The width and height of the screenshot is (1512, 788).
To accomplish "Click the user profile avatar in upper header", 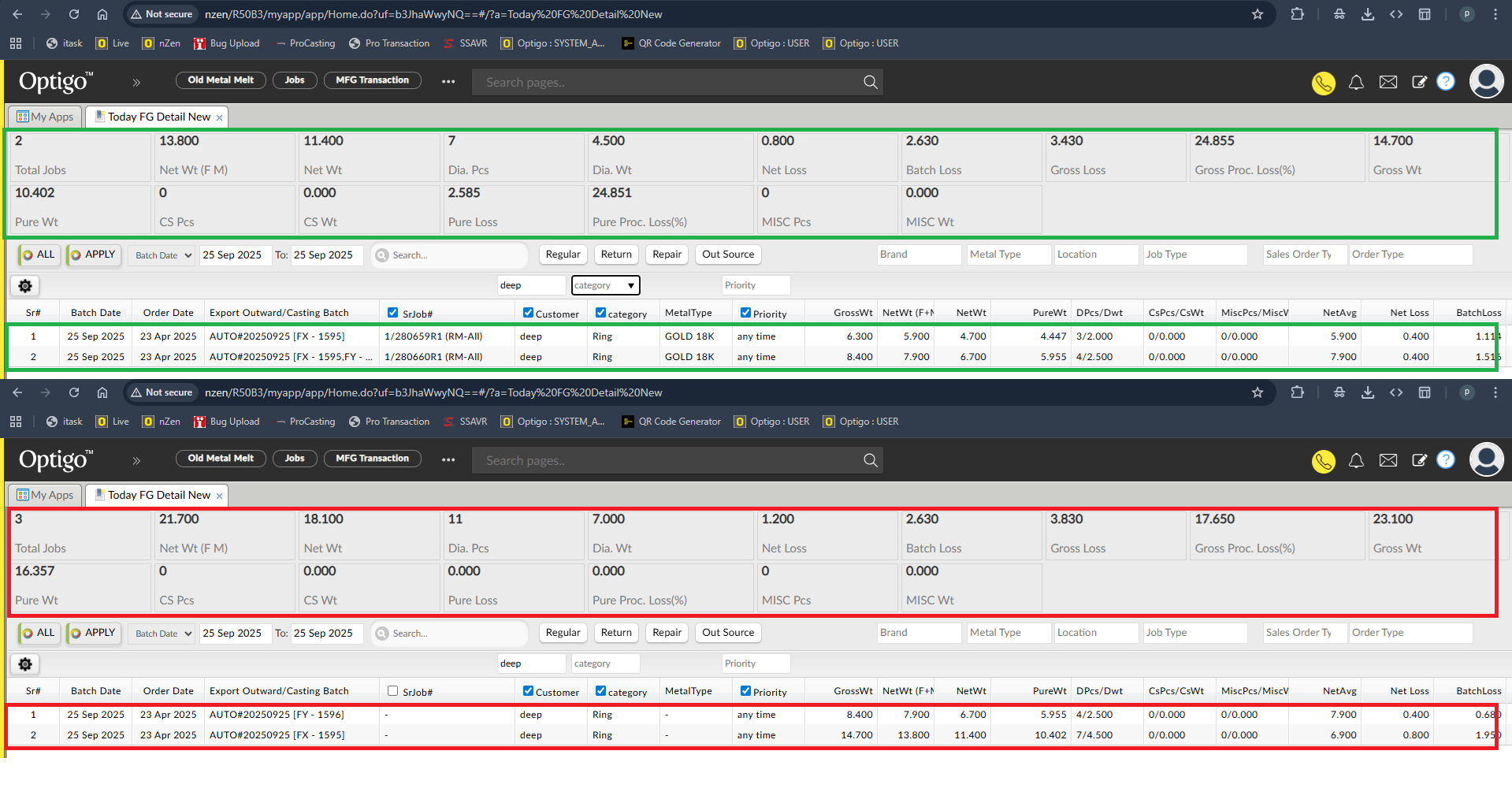I will (x=1486, y=81).
